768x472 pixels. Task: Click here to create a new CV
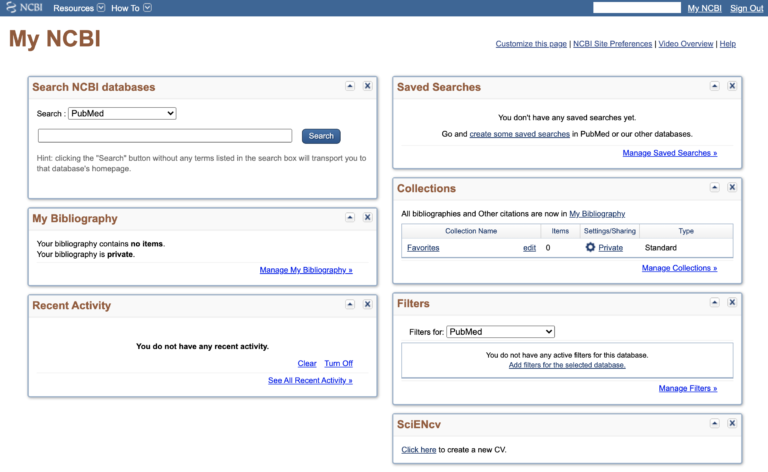[419, 450]
